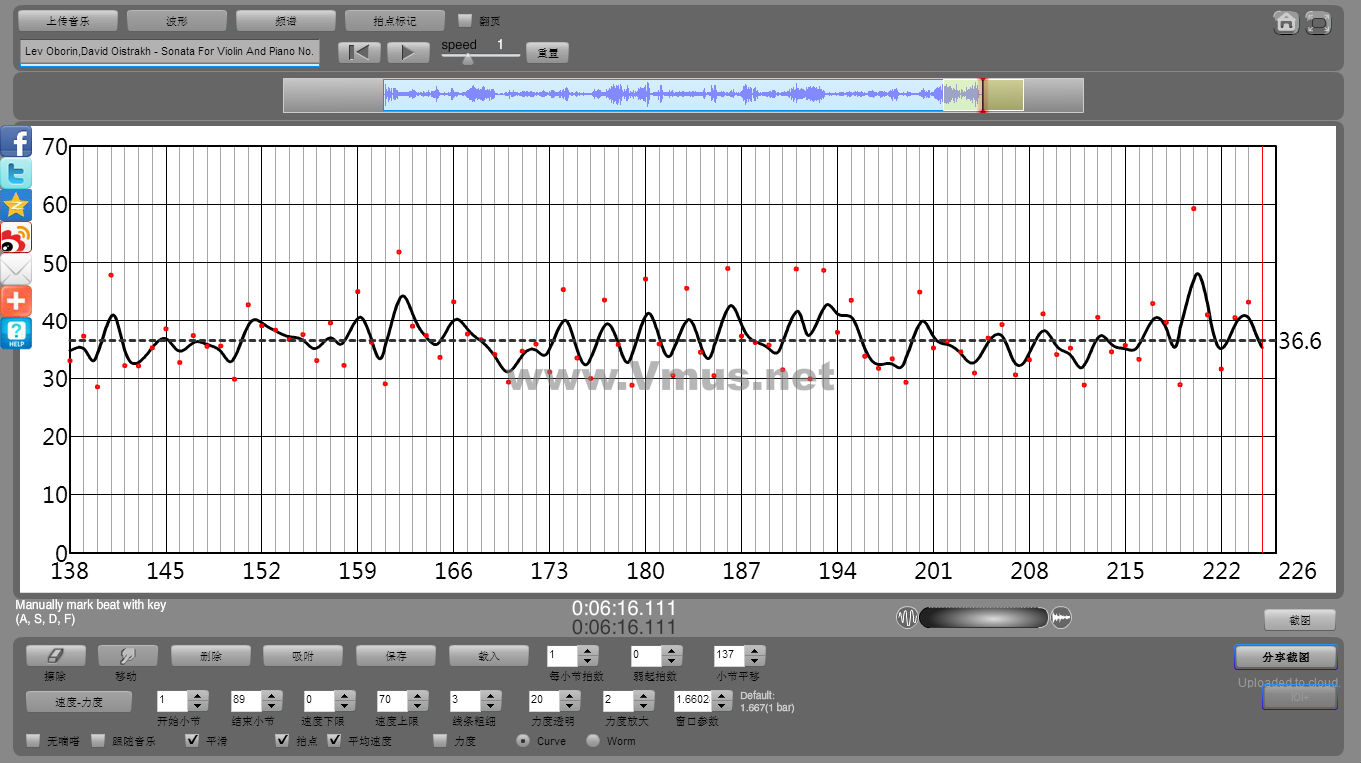This screenshot has height=763, width=1361.
Task: Select the Worm radio button
Action: click(593, 741)
